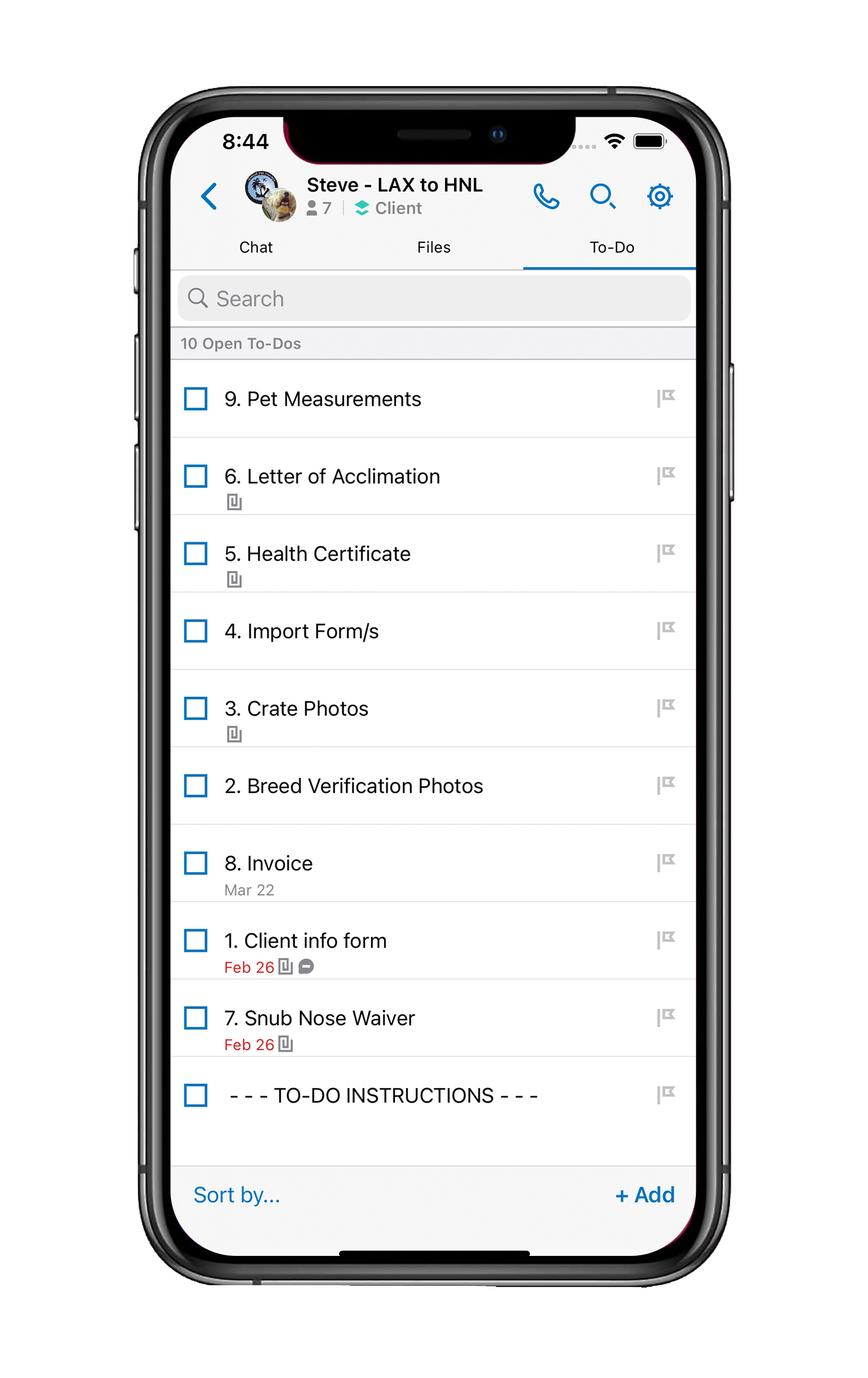Click attachment icon under Crate Photos
868x1378 pixels.
point(234,734)
